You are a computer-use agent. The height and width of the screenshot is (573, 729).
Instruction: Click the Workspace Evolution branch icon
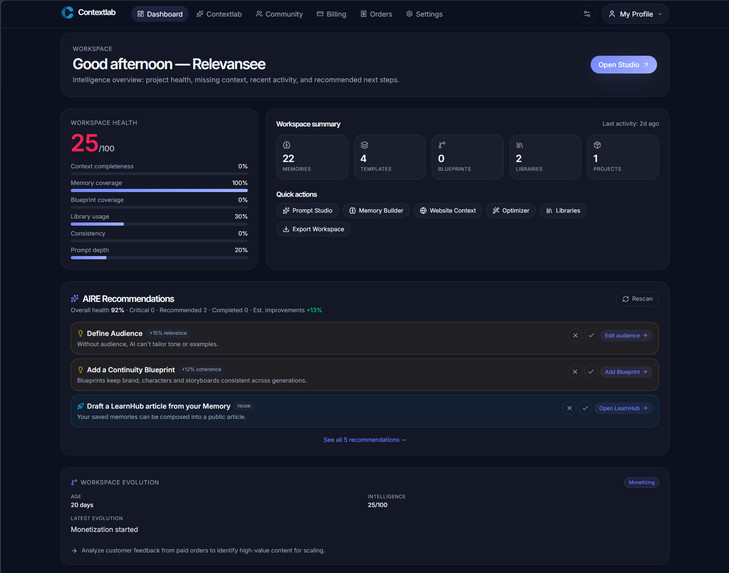[74, 482]
